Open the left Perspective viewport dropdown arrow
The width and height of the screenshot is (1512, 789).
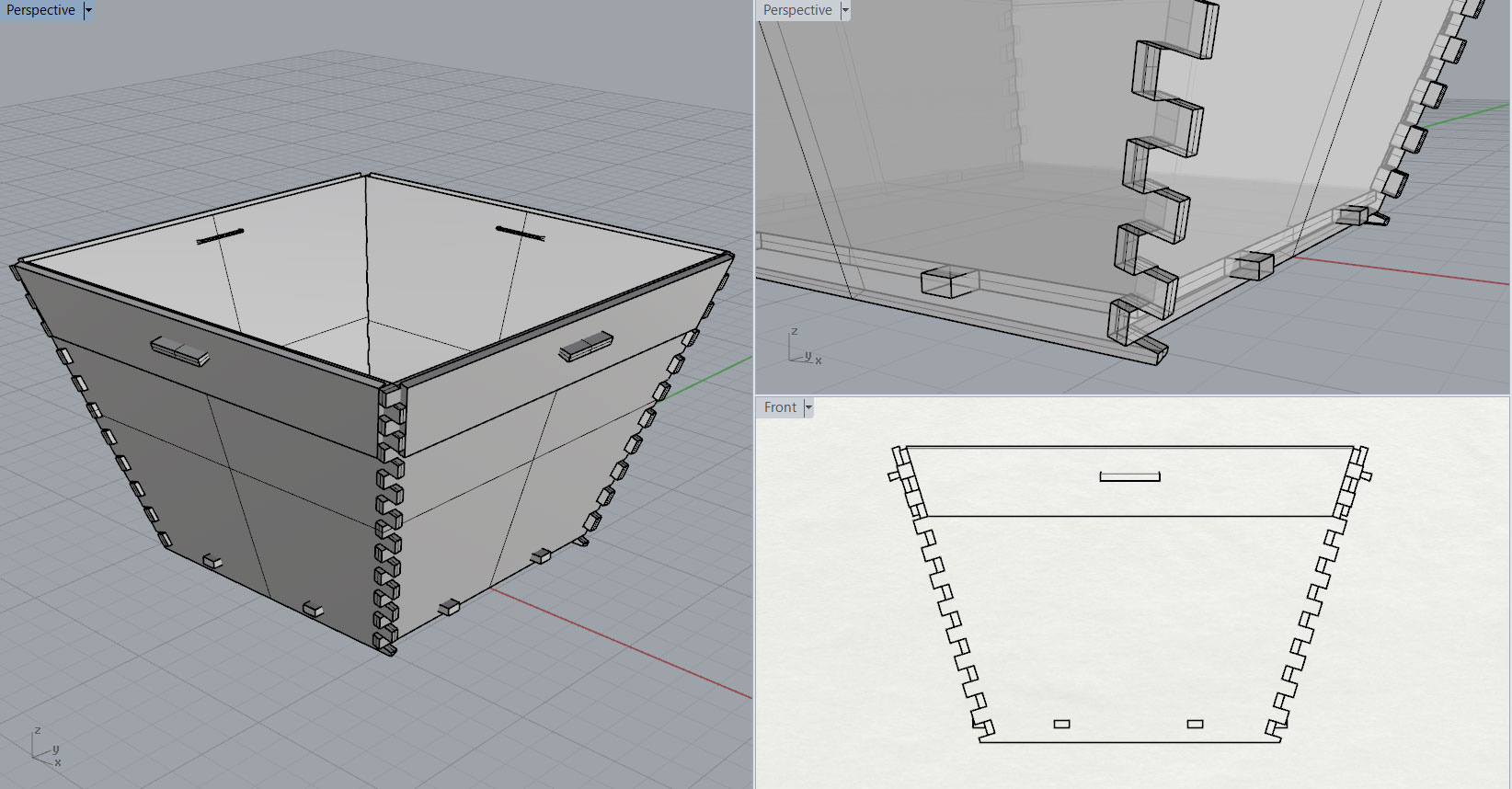pos(88,10)
